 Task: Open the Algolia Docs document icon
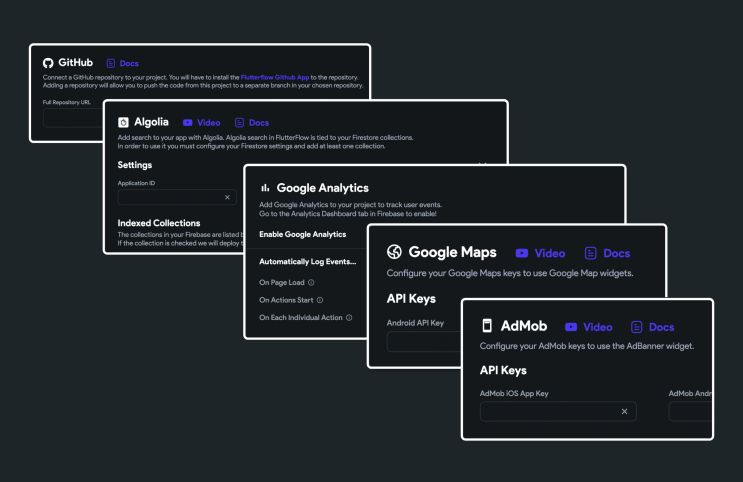click(x=239, y=123)
